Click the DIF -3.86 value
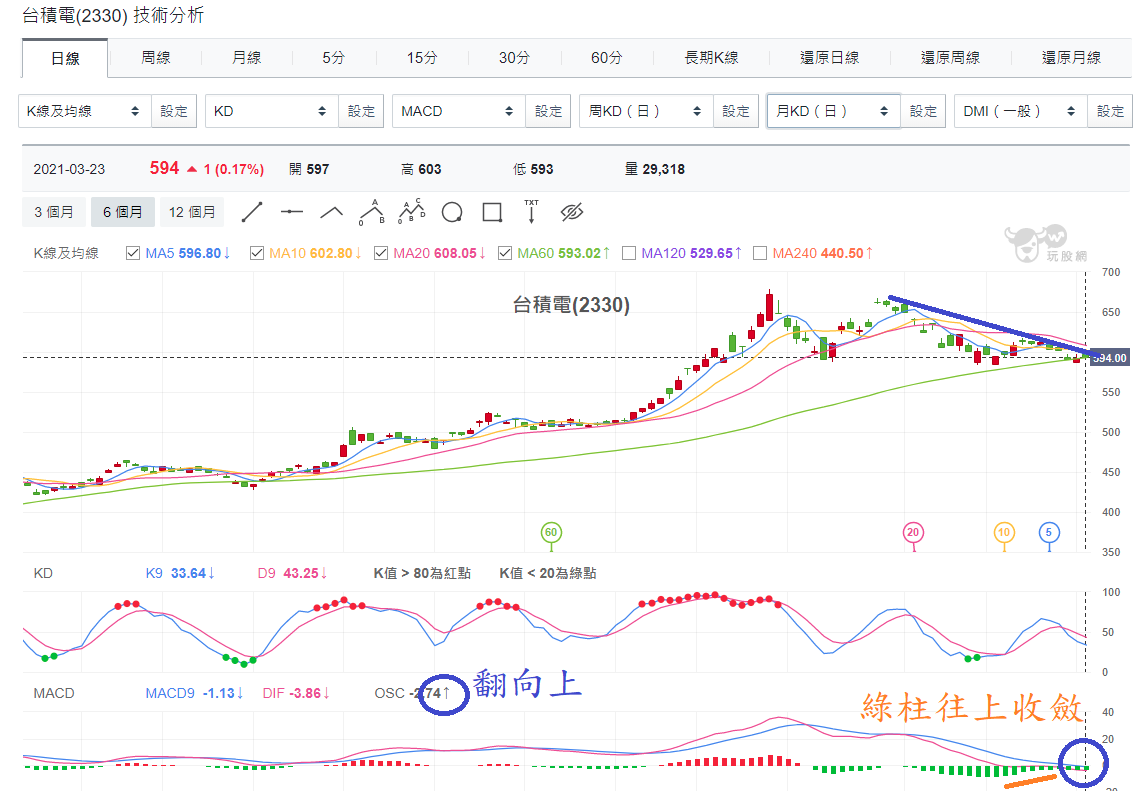Screen dimensions: 1146x791 pyautogui.click(x=305, y=693)
